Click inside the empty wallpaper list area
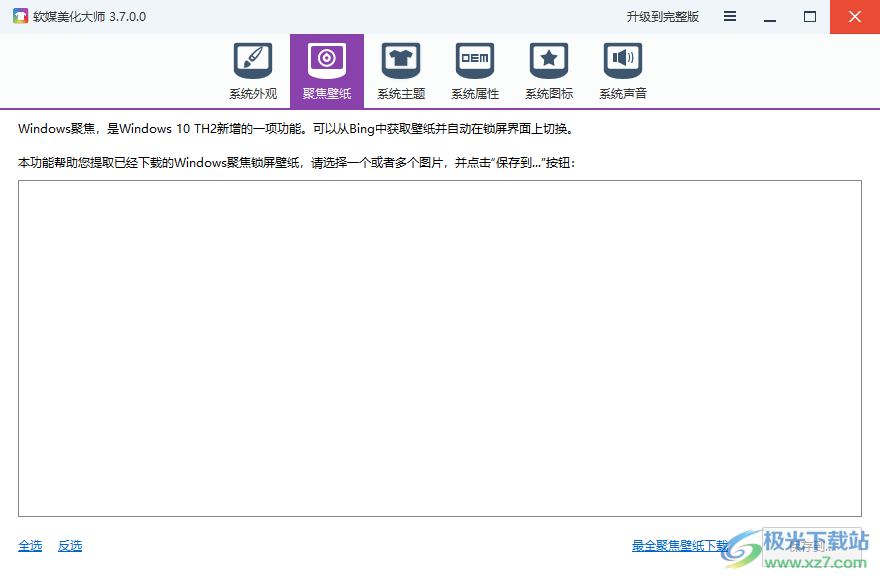The width and height of the screenshot is (880, 579). [x=440, y=348]
